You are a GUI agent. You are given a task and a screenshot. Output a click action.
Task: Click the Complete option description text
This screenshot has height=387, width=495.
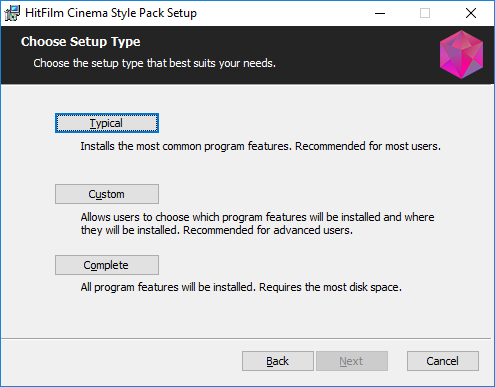(241, 287)
